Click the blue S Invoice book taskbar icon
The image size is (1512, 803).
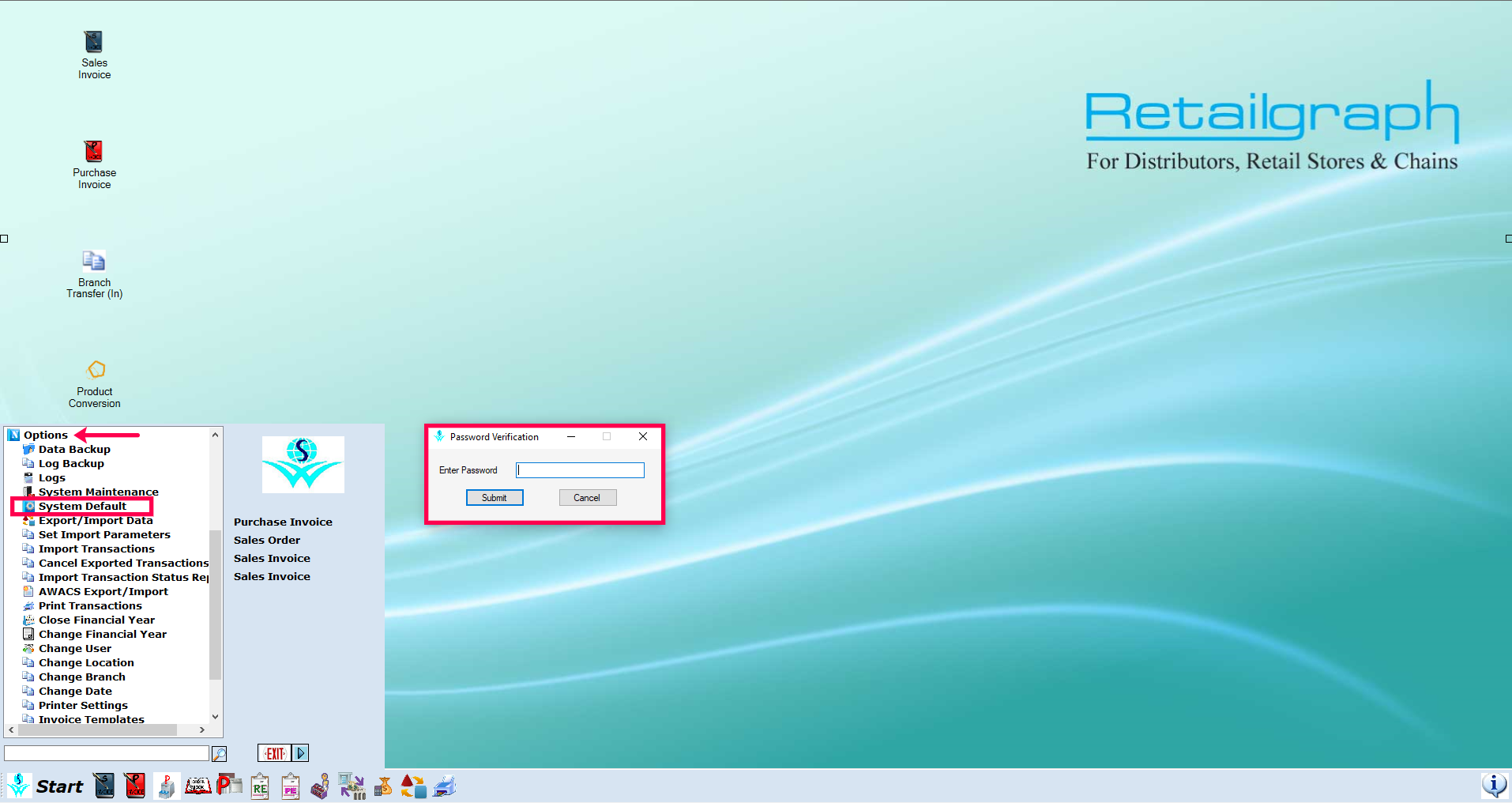104,786
